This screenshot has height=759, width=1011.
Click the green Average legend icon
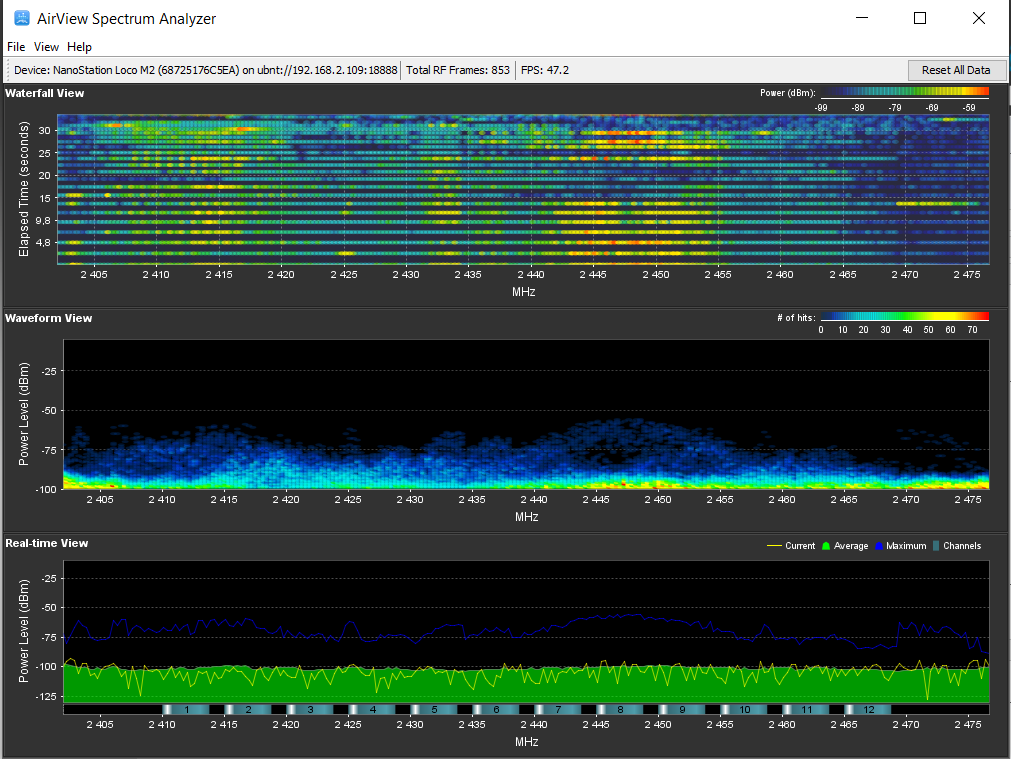(x=825, y=546)
